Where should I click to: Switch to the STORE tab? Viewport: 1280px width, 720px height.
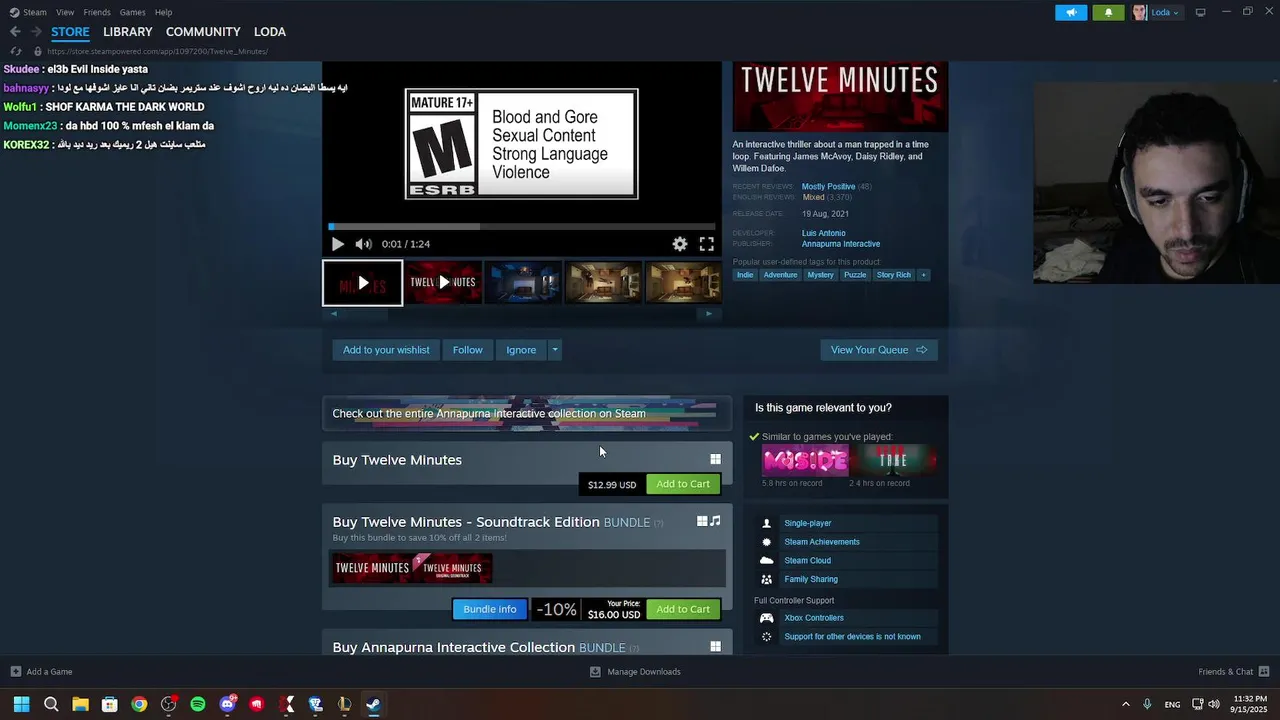tap(70, 32)
